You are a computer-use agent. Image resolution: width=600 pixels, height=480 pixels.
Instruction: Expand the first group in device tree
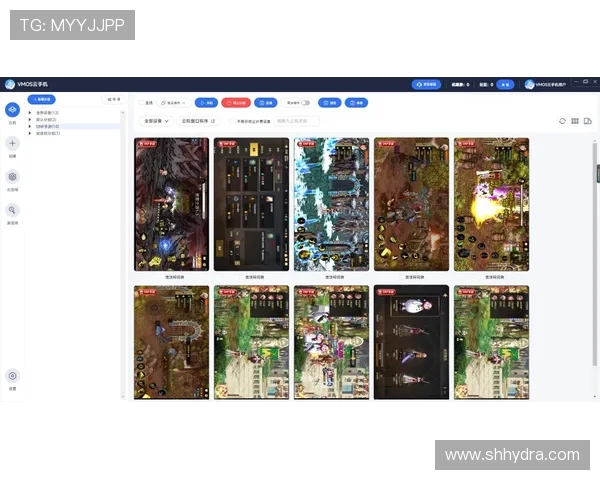[30, 113]
